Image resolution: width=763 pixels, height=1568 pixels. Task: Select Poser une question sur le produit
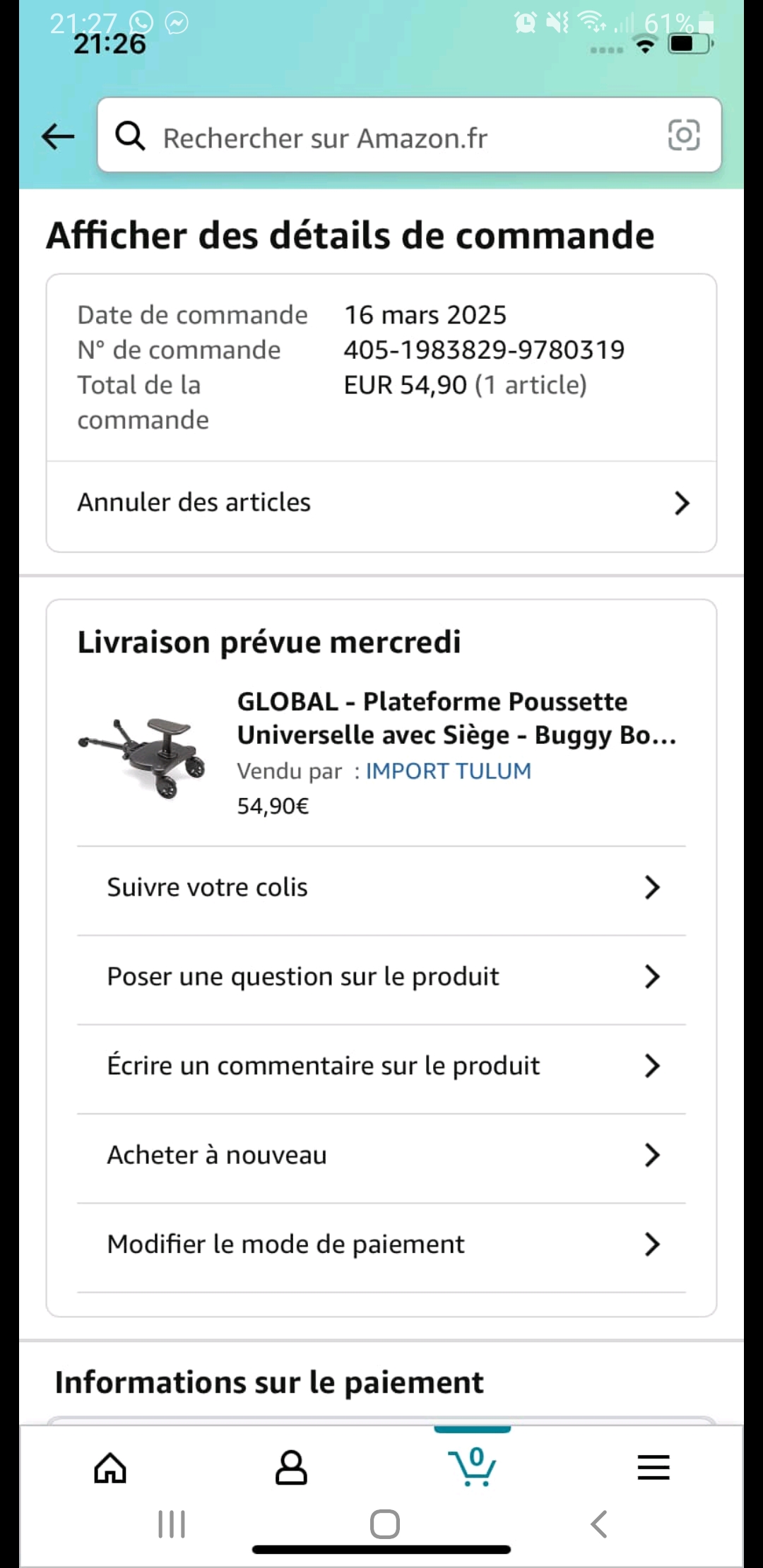point(302,977)
